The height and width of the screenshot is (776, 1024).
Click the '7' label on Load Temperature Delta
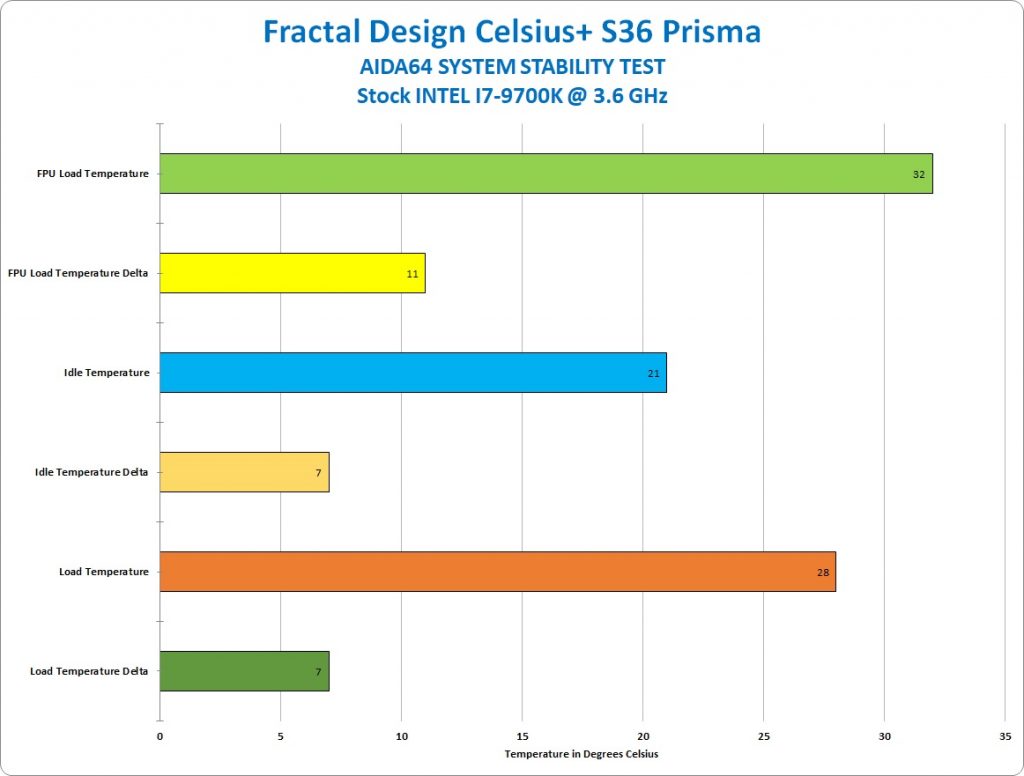click(x=319, y=671)
